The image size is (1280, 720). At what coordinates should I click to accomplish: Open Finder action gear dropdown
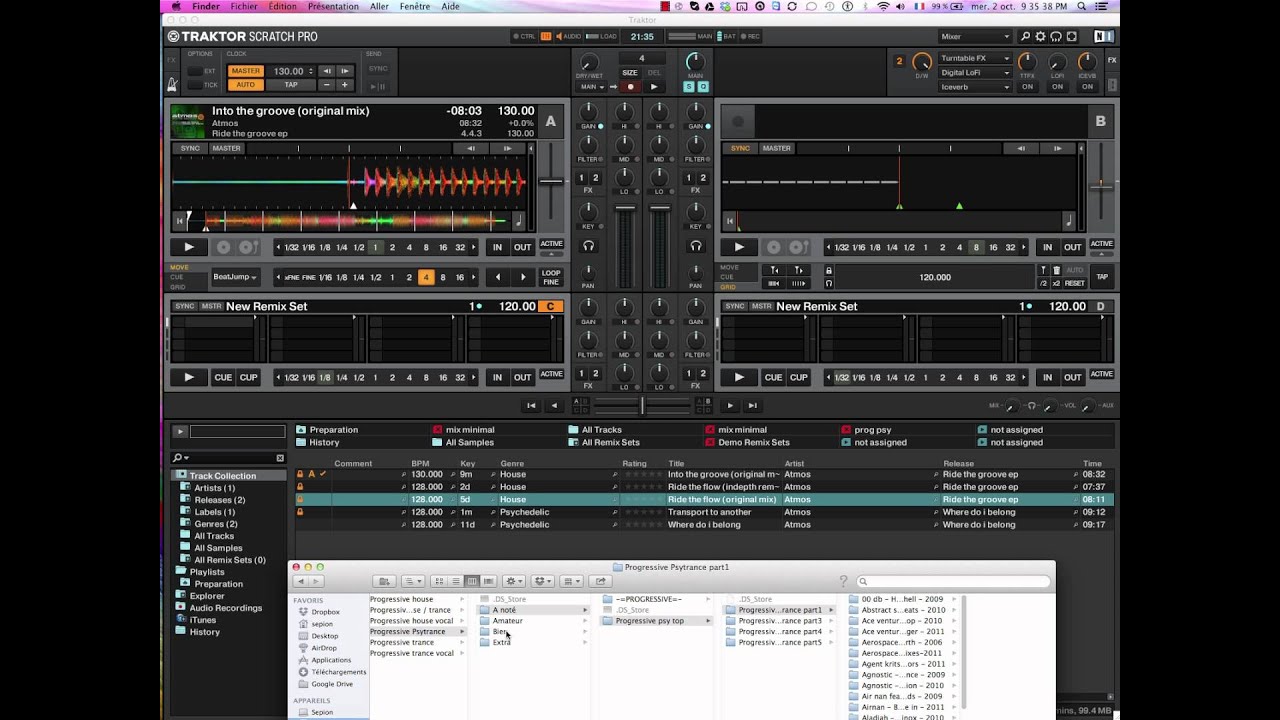click(x=514, y=581)
